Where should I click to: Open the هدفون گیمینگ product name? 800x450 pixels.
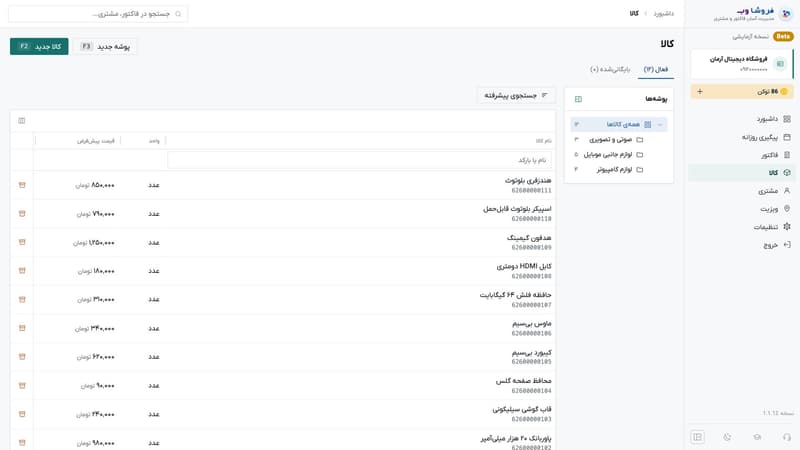tap(529, 238)
